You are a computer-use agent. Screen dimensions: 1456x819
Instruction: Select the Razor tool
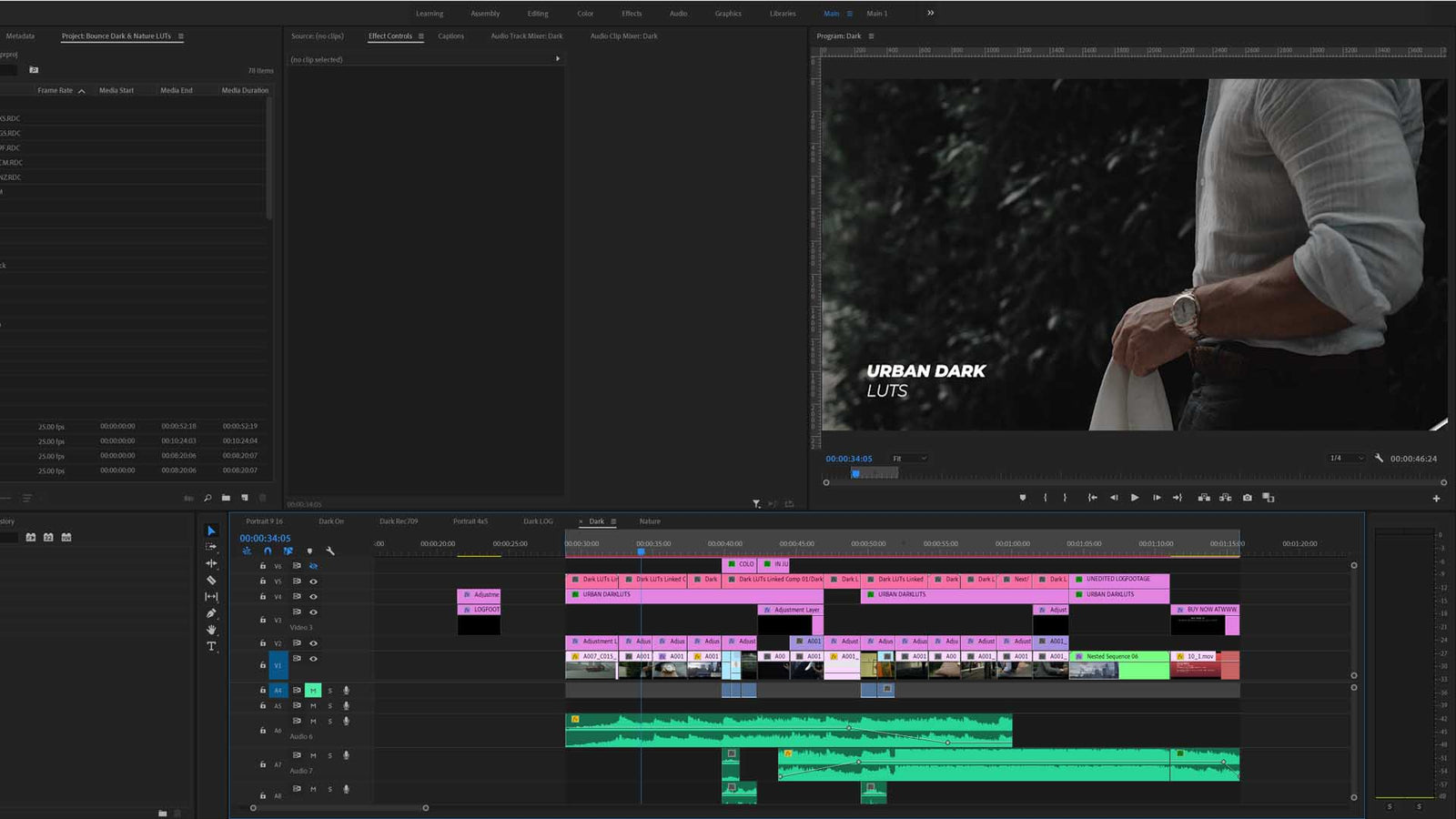pyautogui.click(x=211, y=580)
